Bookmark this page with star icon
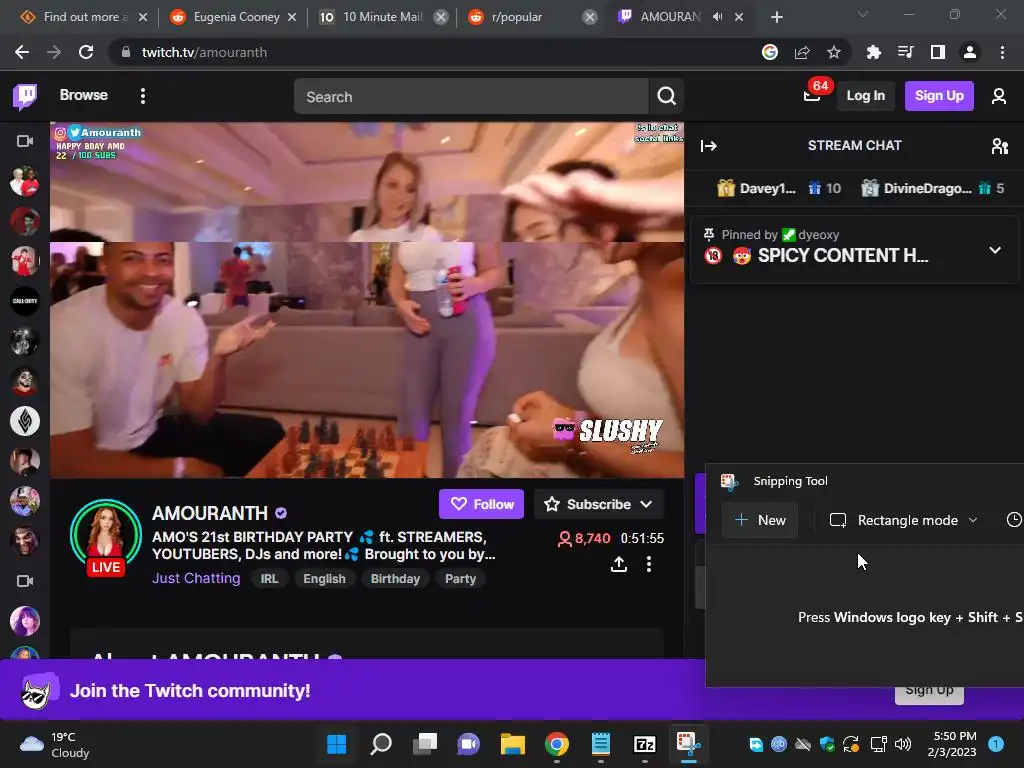This screenshot has width=1024, height=768. coord(834,52)
